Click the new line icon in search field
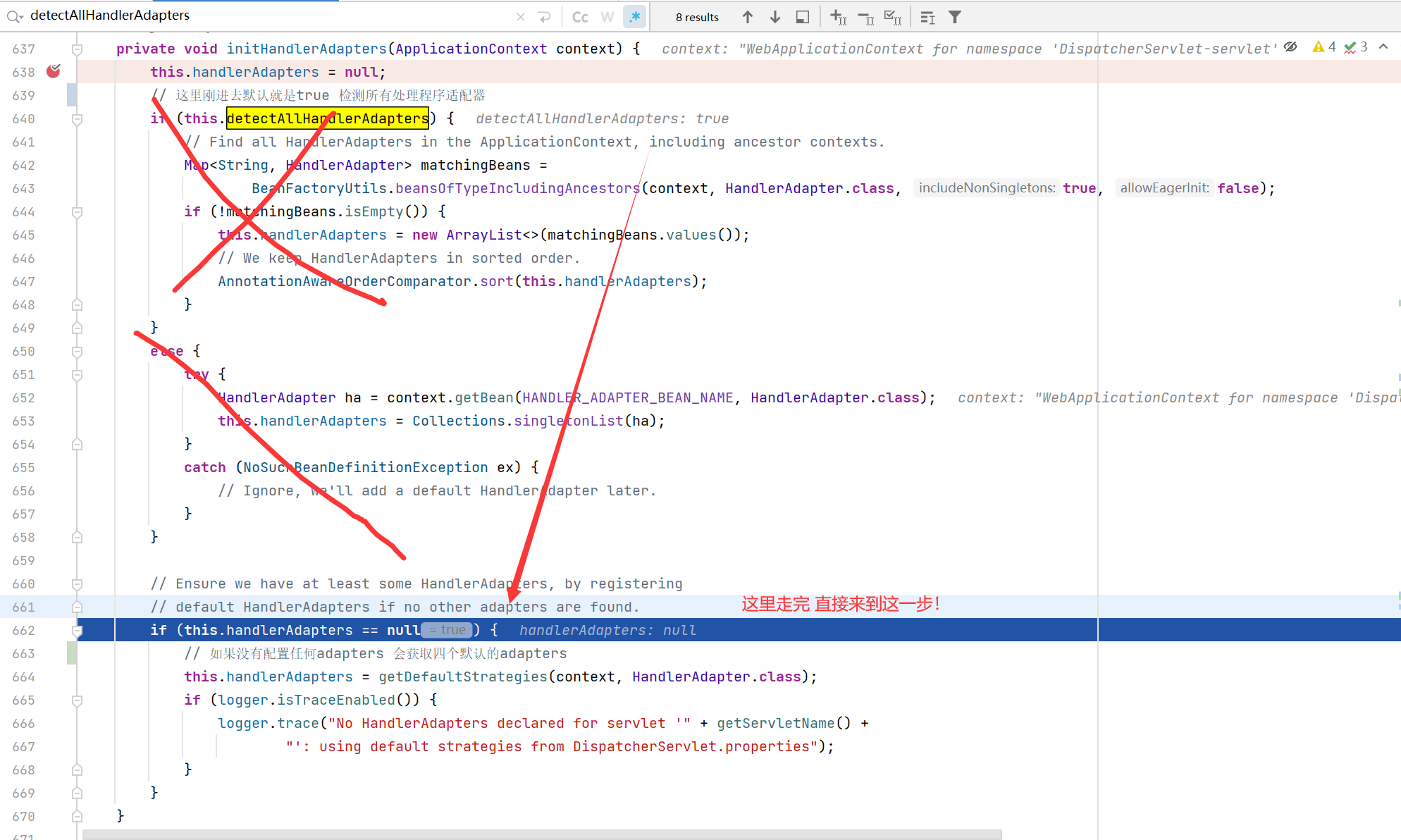The image size is (1401, 840). pos(544,17)
